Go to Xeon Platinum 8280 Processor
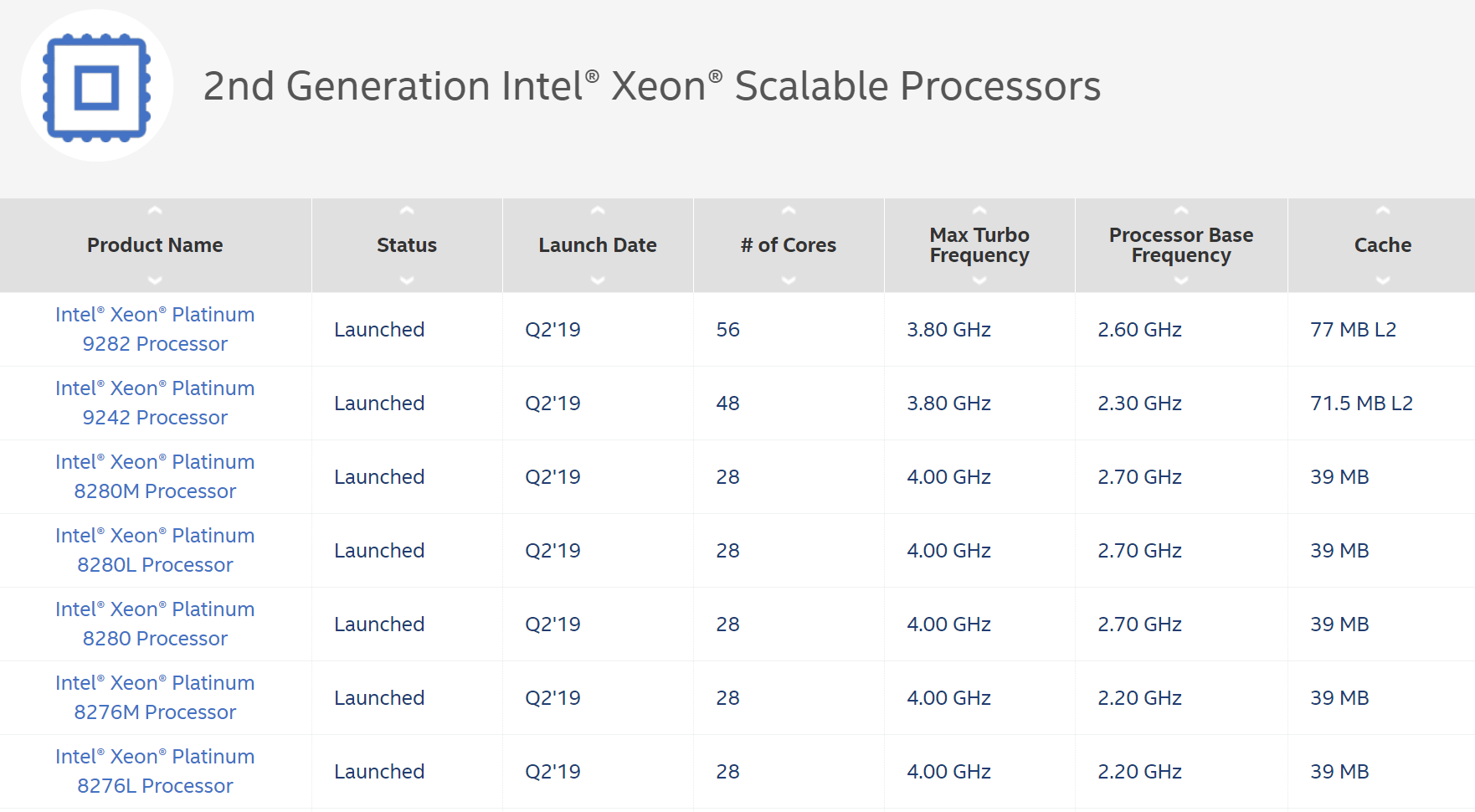Viewport: 1475px width, 812px height. click(155, 624)
